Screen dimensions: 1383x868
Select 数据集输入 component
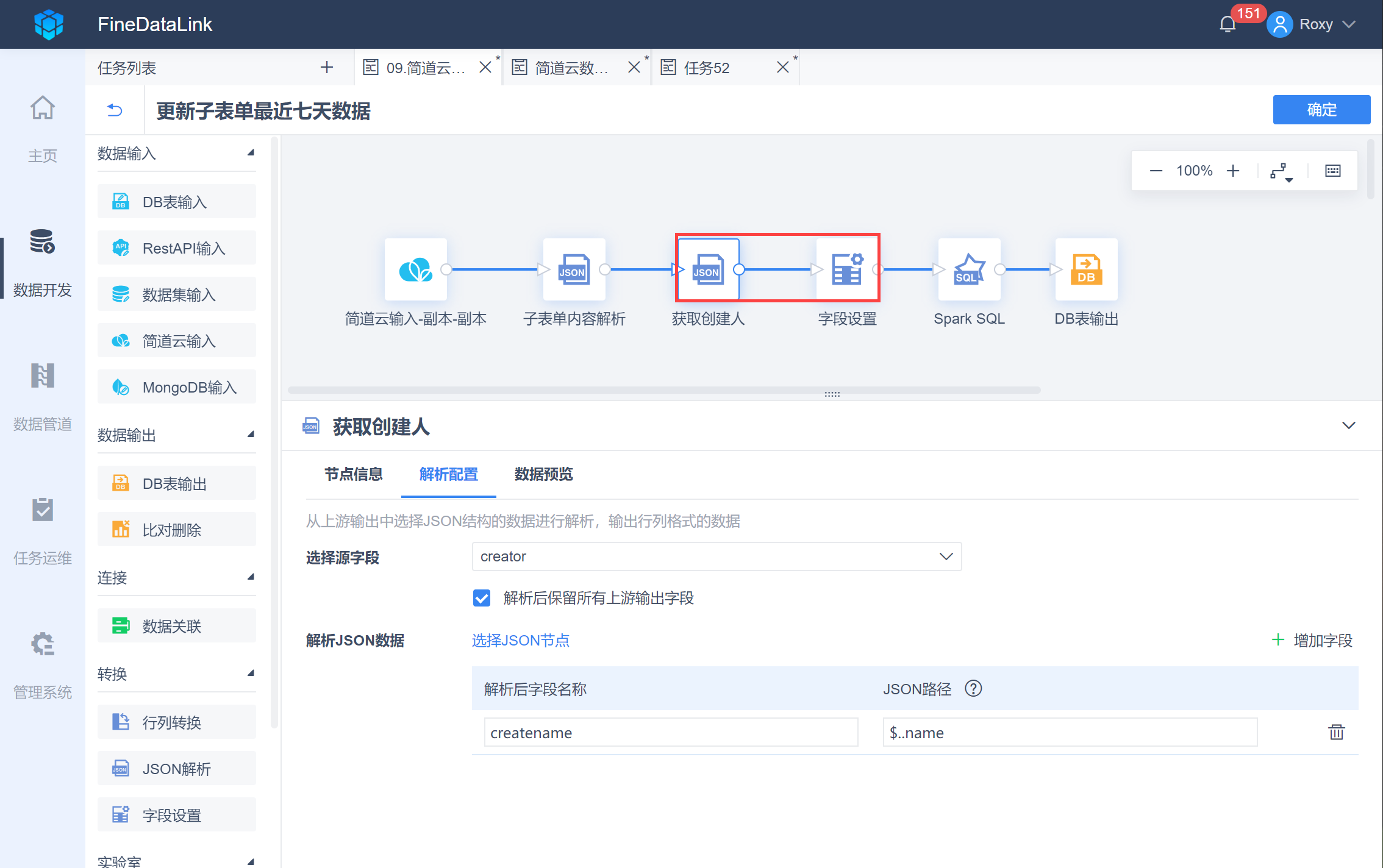[x=177, y=294]
